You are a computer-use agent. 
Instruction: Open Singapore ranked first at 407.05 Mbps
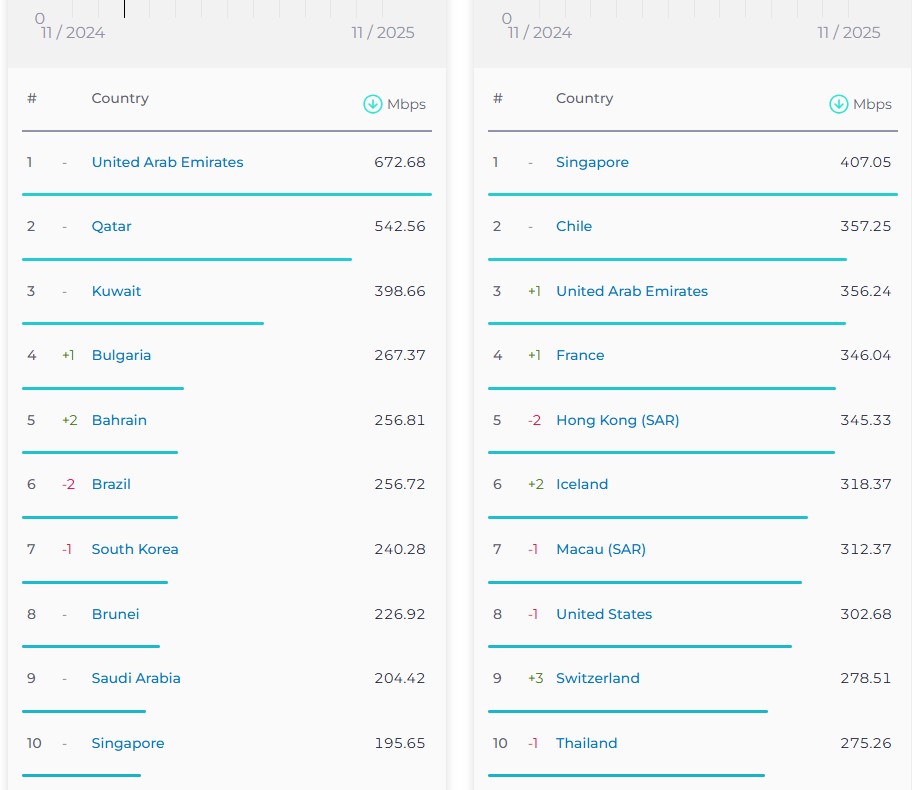592,162
